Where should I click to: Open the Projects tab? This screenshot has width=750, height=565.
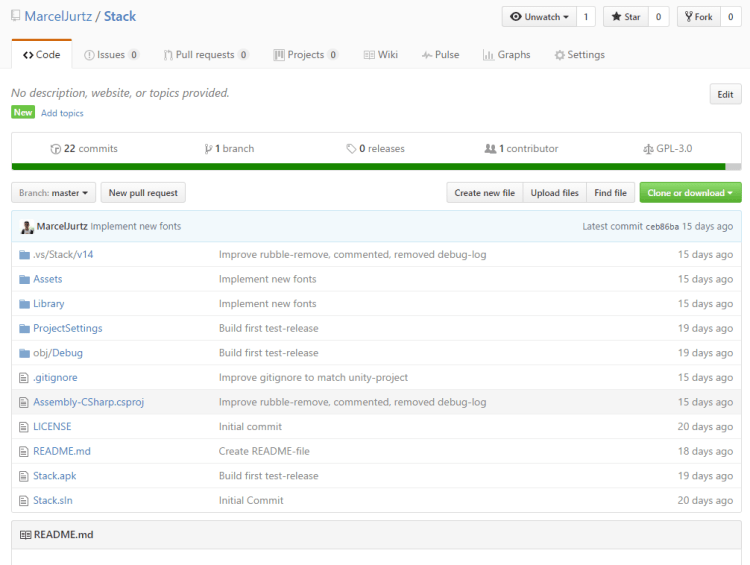point(306,55)
